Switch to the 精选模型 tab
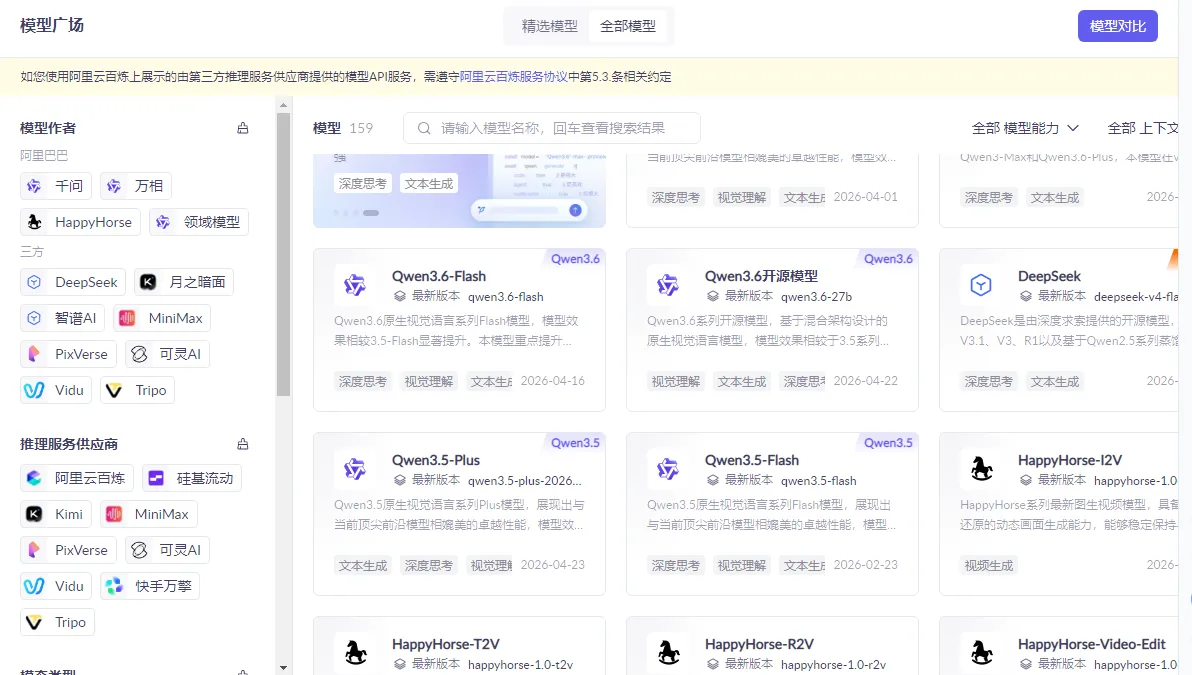Viewport: 1192px width, 675px height. [550, 26]
